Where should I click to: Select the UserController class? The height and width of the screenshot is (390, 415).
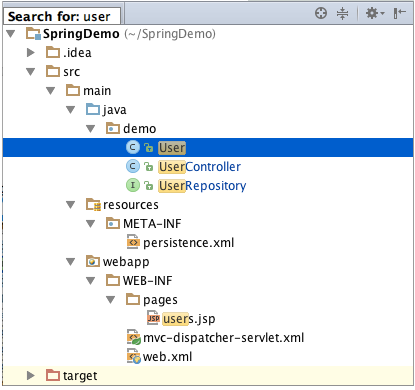click(199, 167)
